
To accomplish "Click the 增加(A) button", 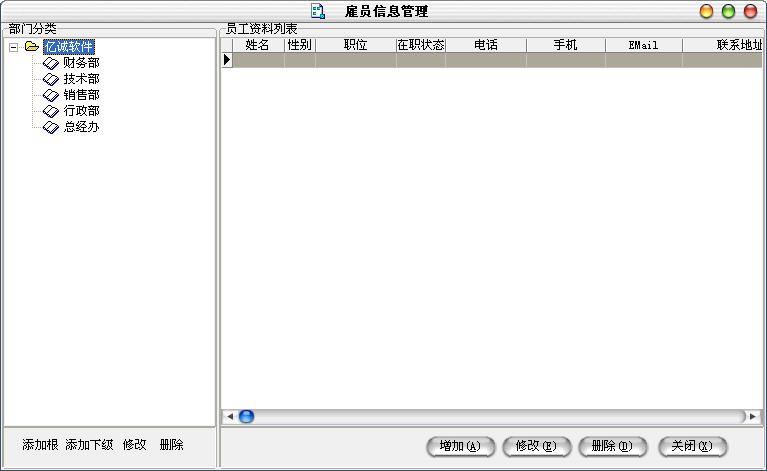I will pos(460,446).
